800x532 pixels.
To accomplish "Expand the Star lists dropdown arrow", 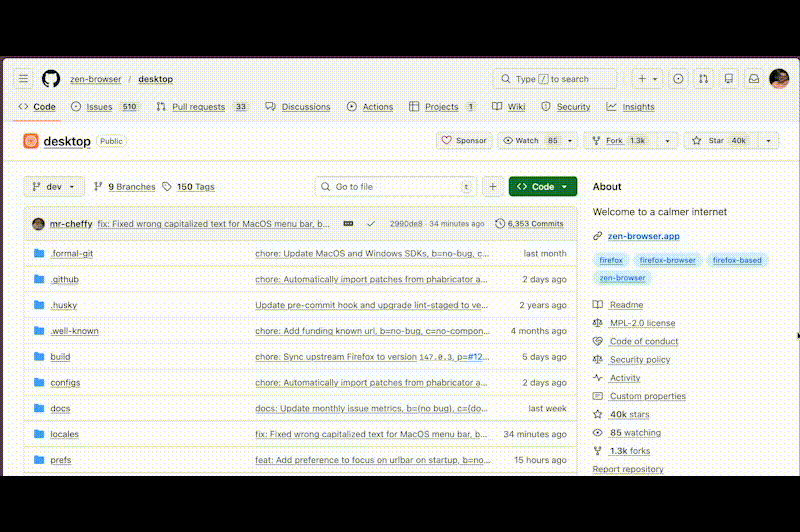I will [x=768, y=140].
